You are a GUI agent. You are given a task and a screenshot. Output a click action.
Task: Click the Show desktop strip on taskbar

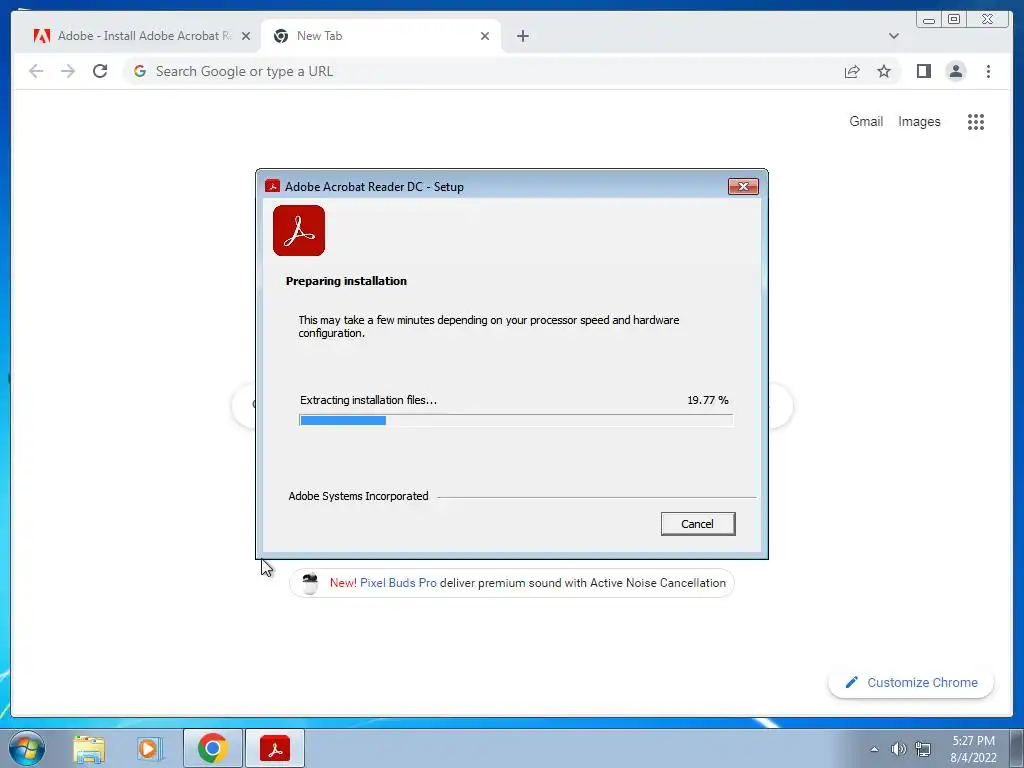pyautogui.click(x=1017, y=748)
